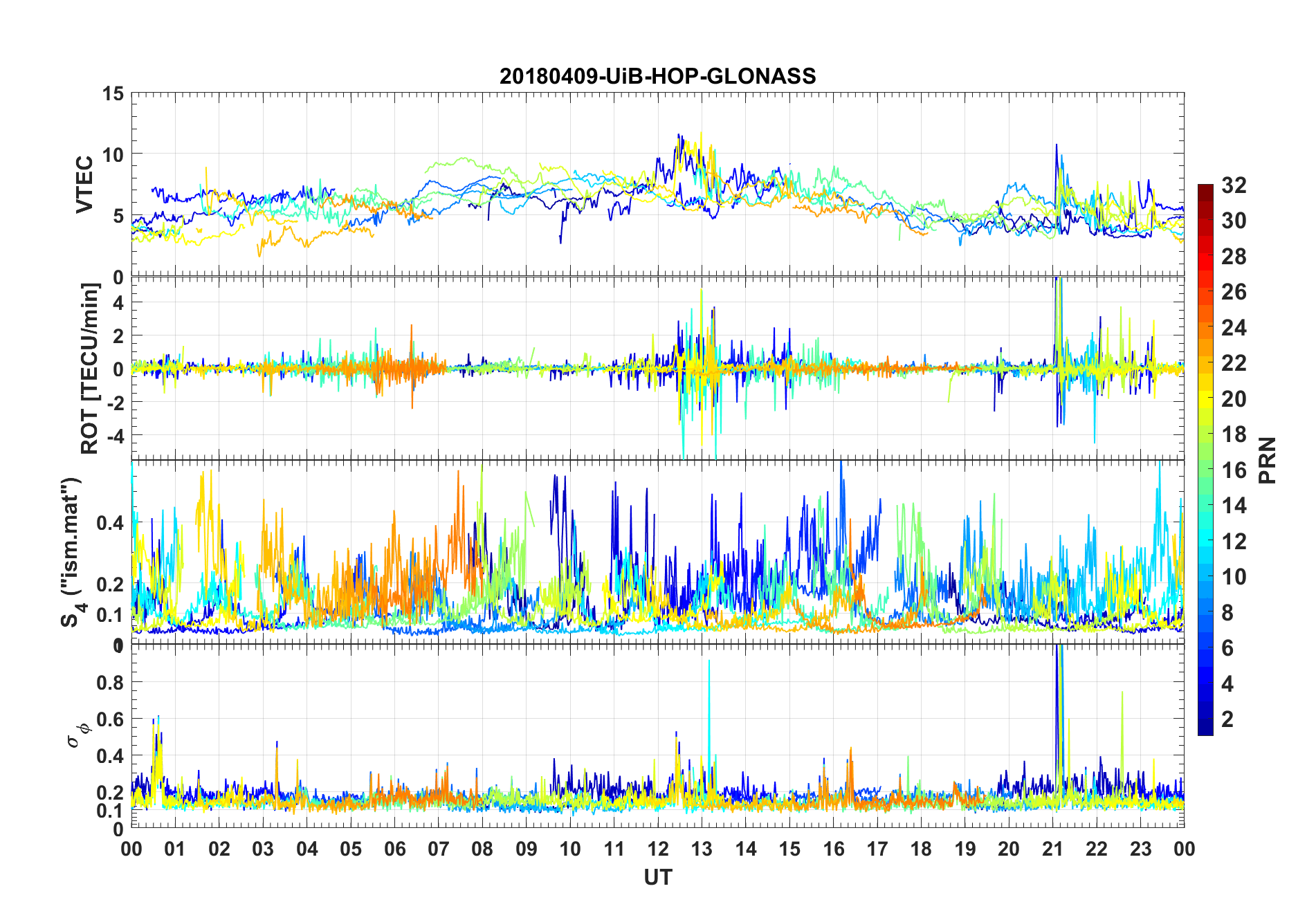Viewport: 1316px width, 920px height.
Task: Click the 10 tick on the PRN colorbar
Action: (x=1234, y=576)
